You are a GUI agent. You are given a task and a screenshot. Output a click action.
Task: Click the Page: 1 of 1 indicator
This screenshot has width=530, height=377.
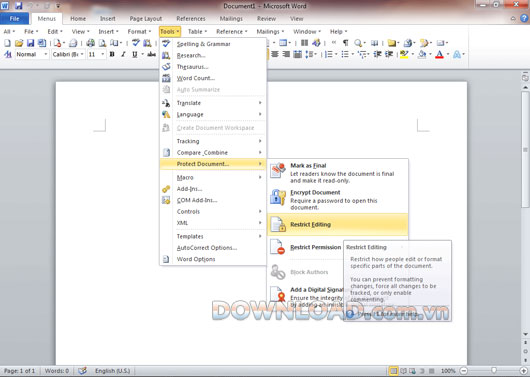click(19, 371)
